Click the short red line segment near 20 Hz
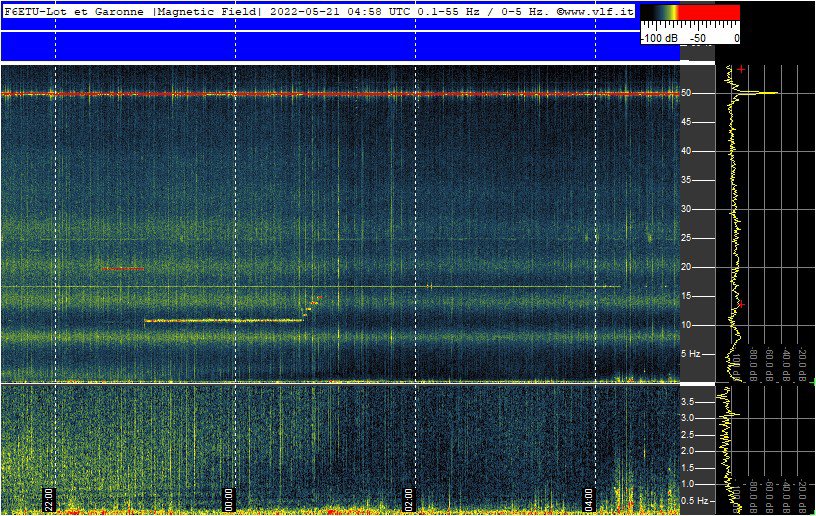816x516 pixels. 122,269
